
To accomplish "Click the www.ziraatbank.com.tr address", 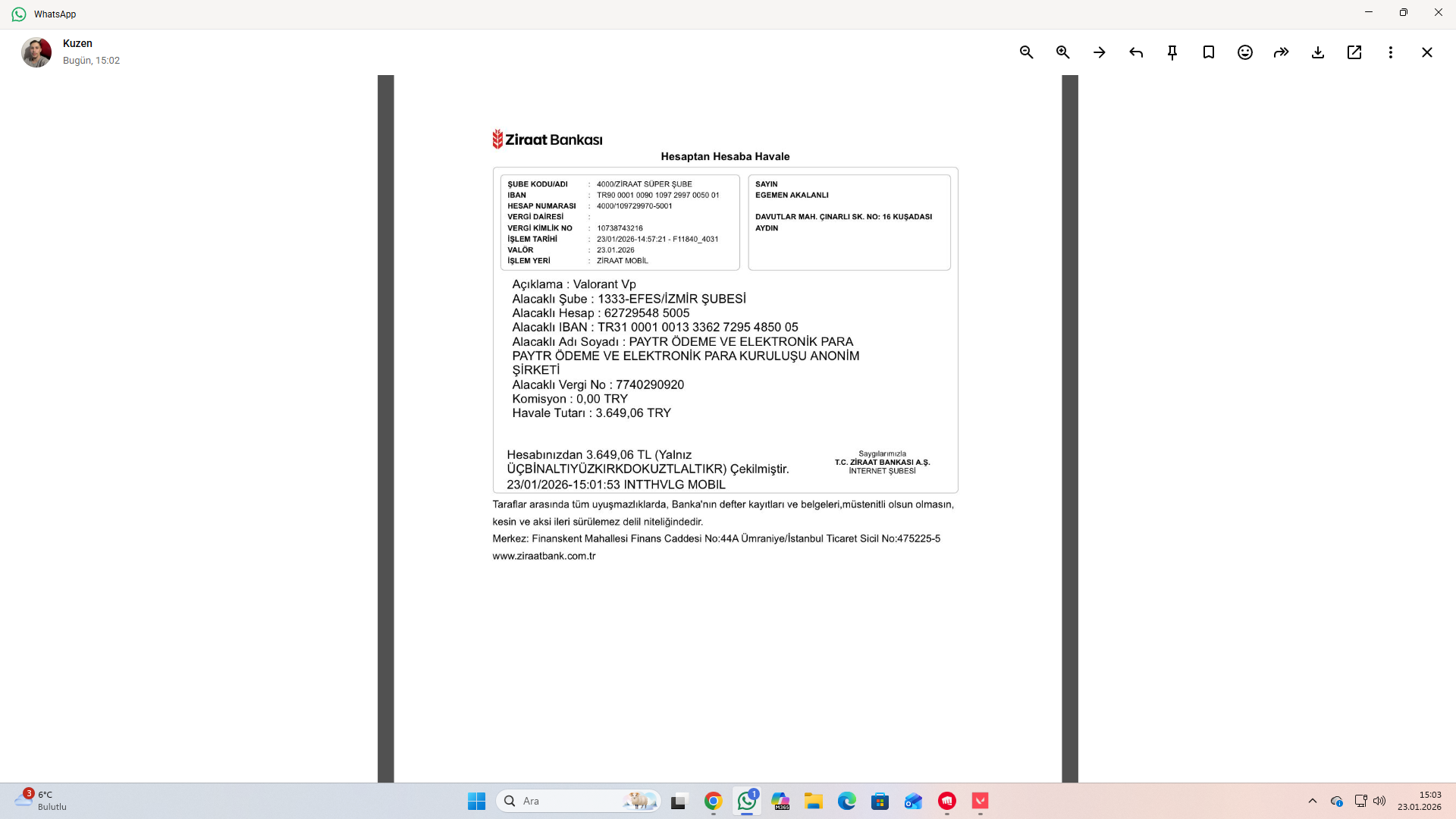I will 544,556.
